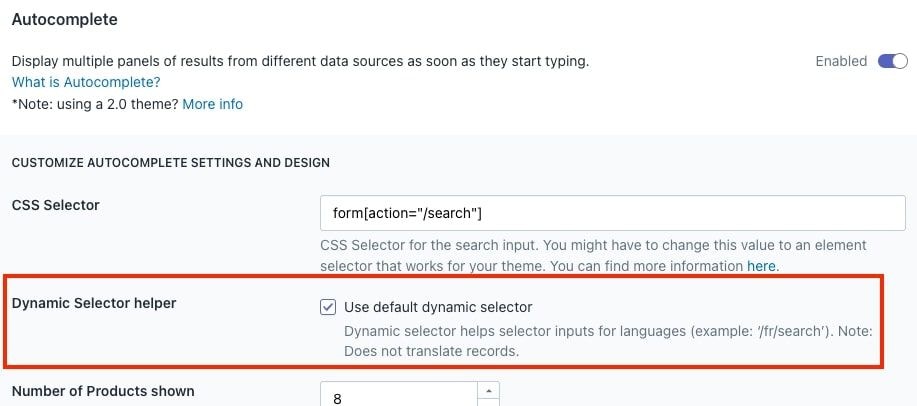Click the Autocomplete section heading

pyautogui.click(x=64, y=19)
